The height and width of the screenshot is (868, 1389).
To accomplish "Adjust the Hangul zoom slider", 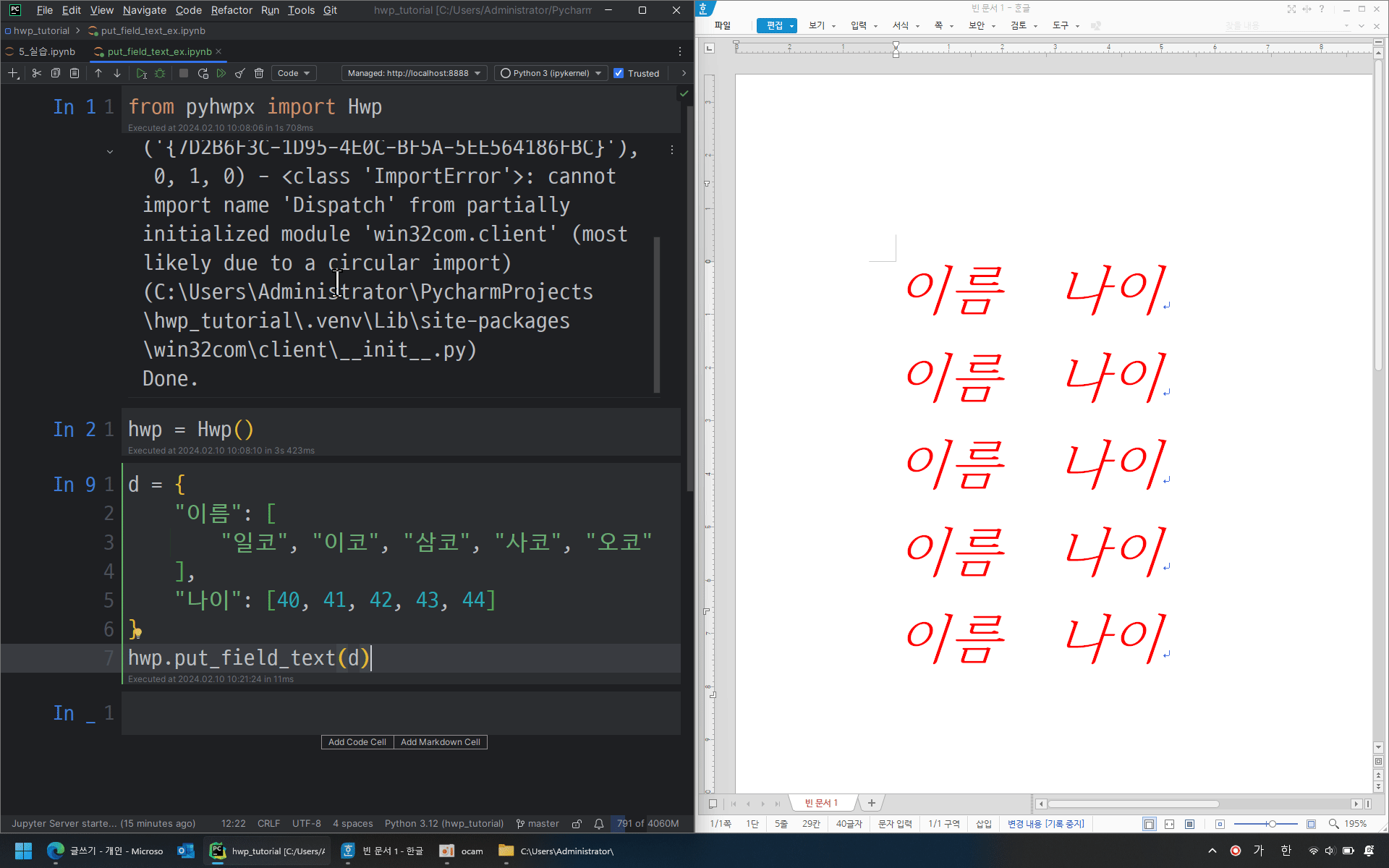I will tap(1271, 824).
